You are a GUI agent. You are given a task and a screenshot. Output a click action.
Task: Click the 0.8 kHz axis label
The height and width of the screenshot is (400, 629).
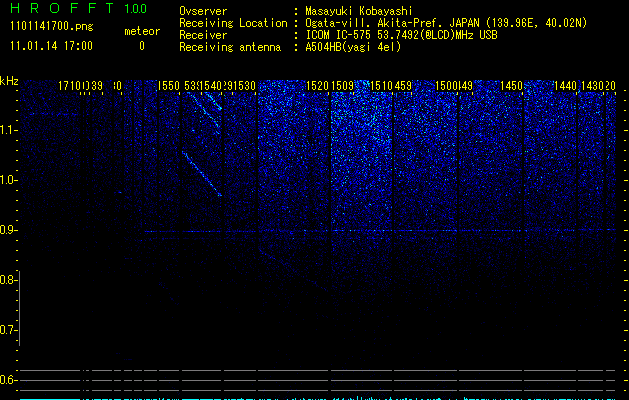click(8, 280)
